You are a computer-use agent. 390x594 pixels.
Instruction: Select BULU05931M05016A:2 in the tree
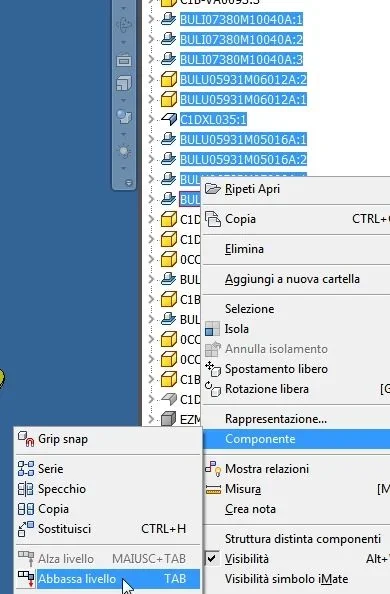[x=243, y=159]
